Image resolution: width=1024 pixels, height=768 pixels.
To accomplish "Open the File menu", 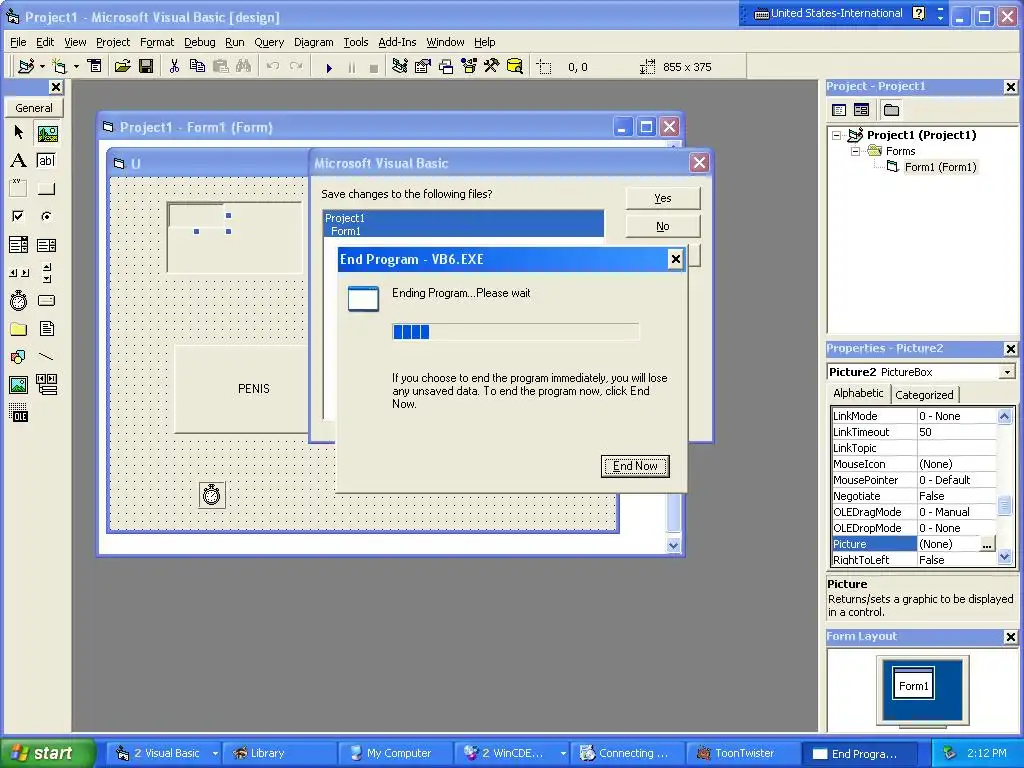I will tap(18, 42).
